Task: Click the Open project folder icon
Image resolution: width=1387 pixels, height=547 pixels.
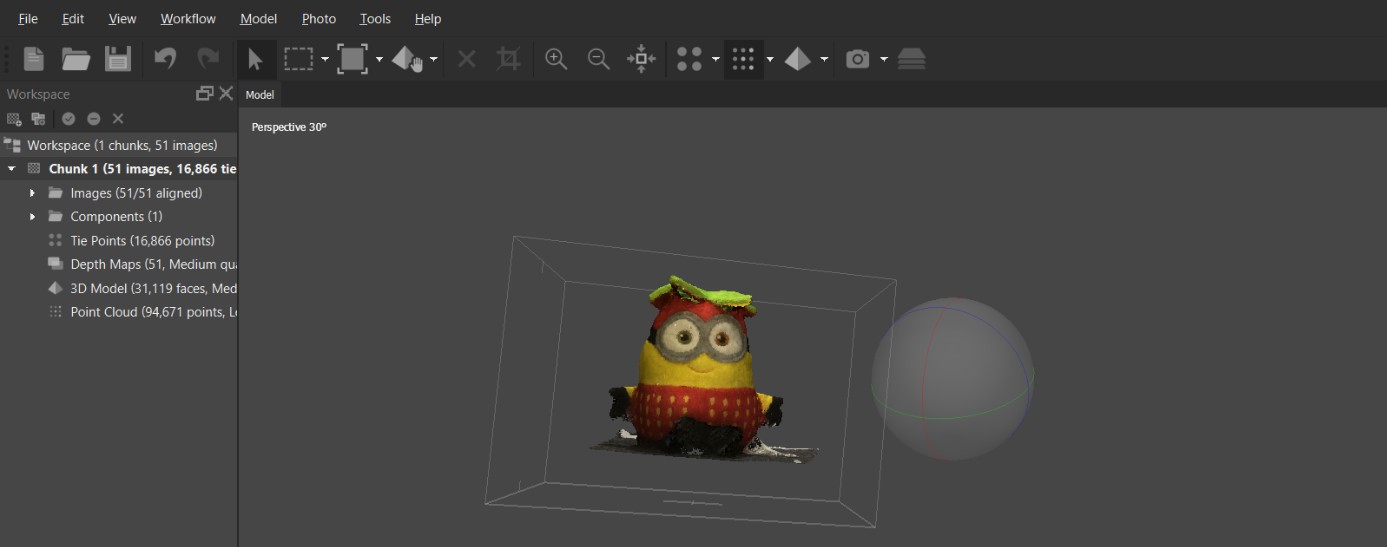Action: pos(76,59)
